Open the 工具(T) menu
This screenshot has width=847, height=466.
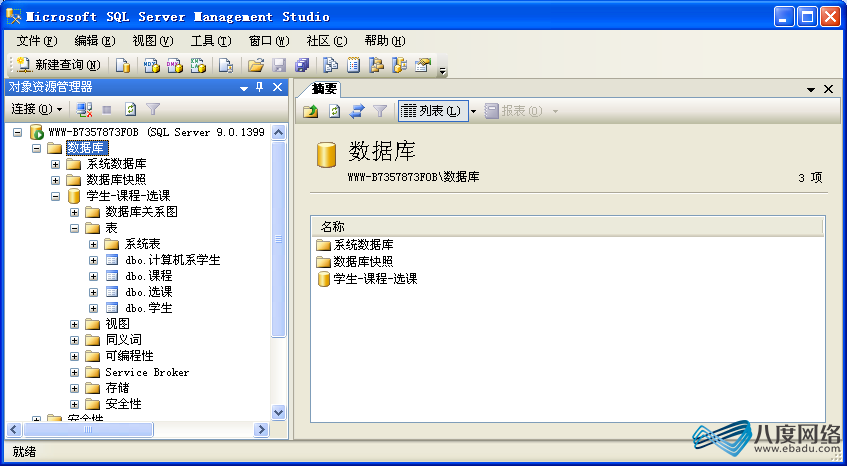[x=211, y=41]
